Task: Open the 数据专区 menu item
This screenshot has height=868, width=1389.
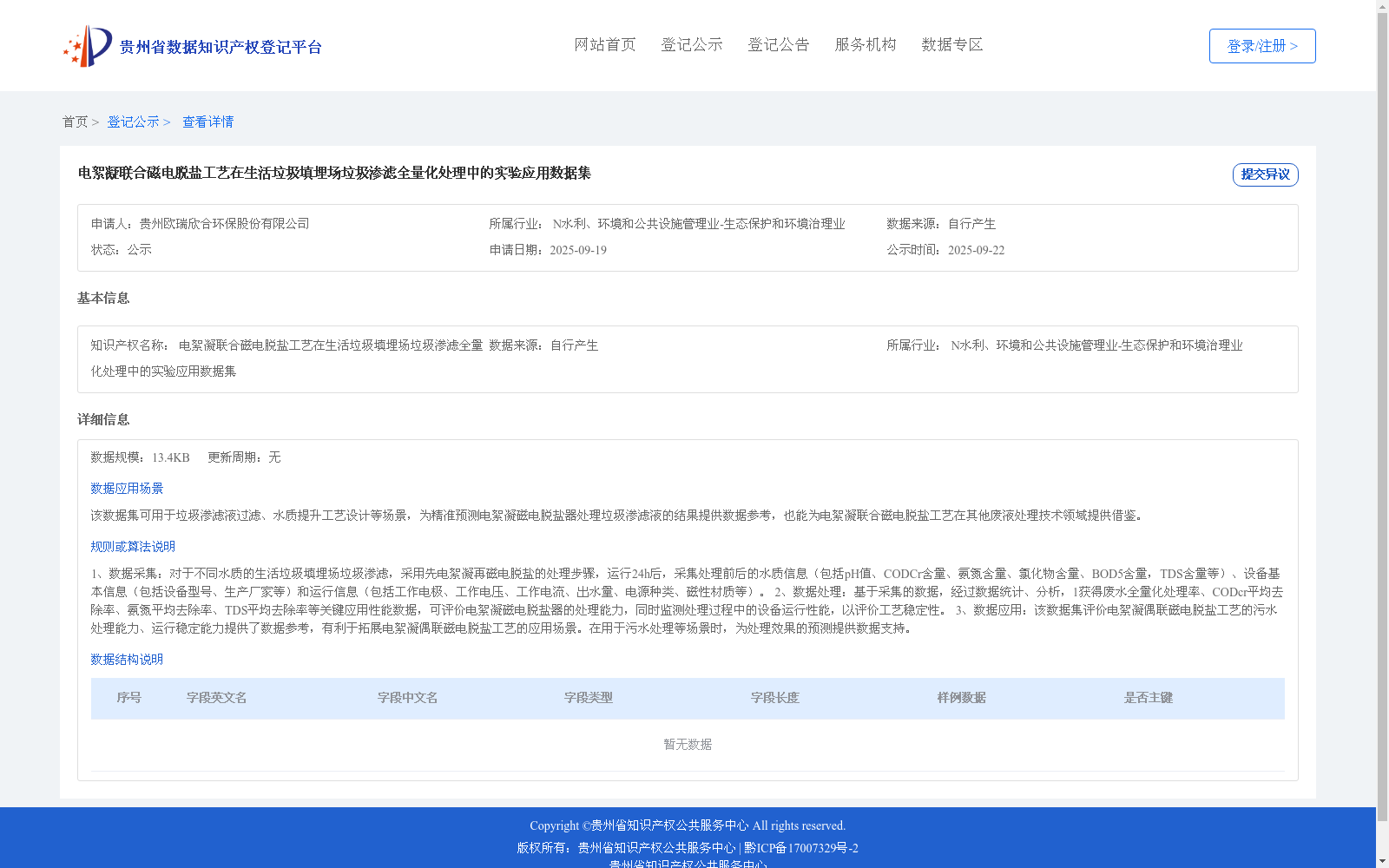Action: (x=952, y=44)
